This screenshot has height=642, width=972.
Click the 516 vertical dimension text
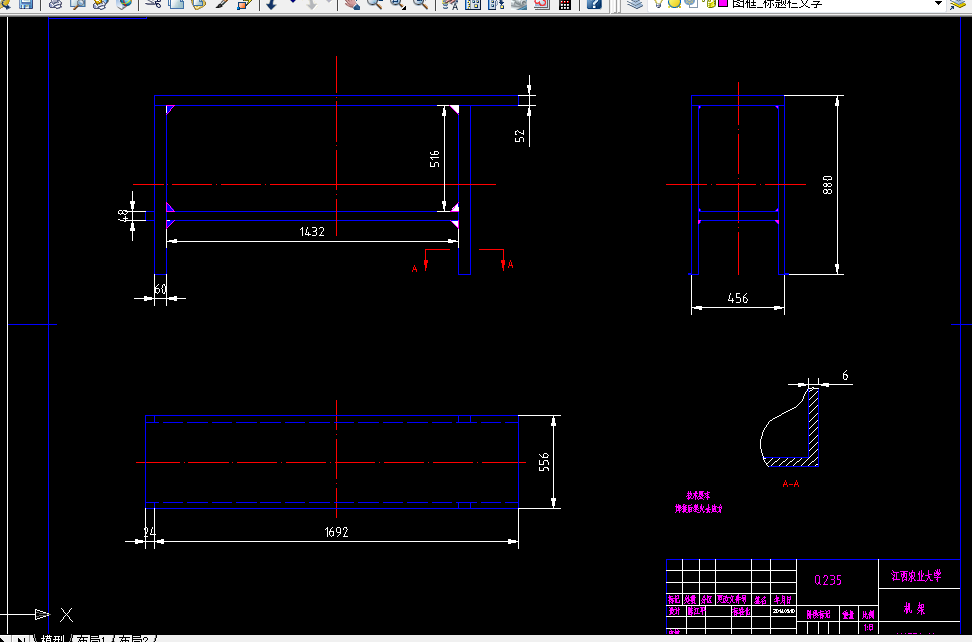(435, 159)
